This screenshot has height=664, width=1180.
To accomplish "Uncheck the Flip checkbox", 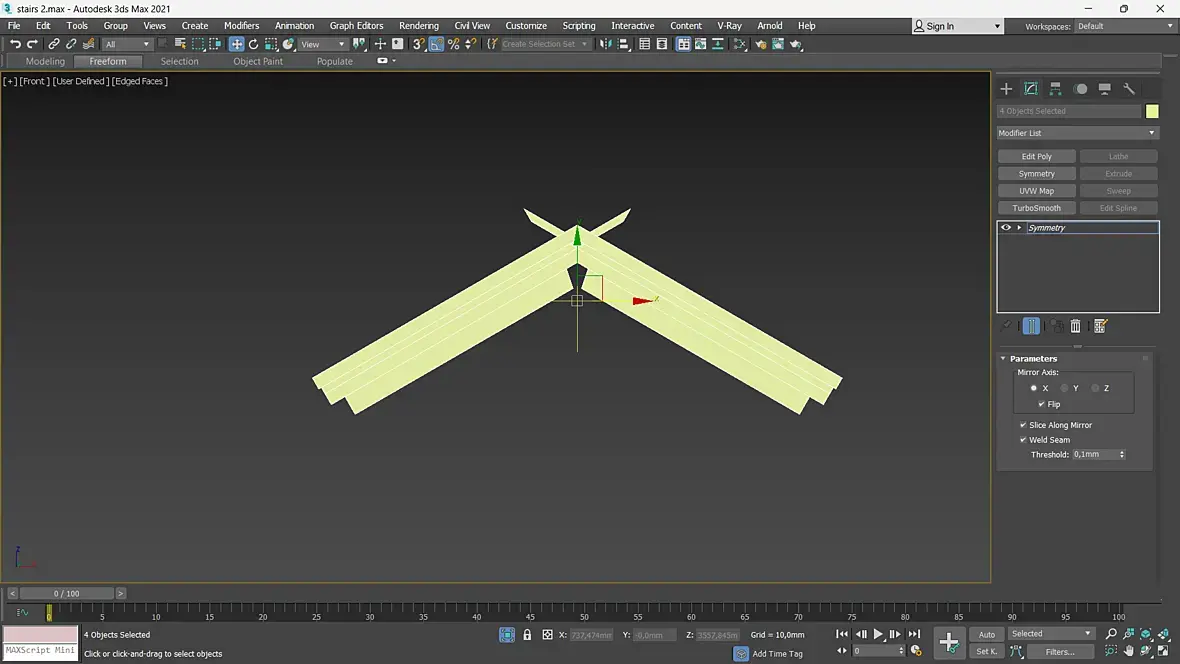I will click(x=1041, y=405).
